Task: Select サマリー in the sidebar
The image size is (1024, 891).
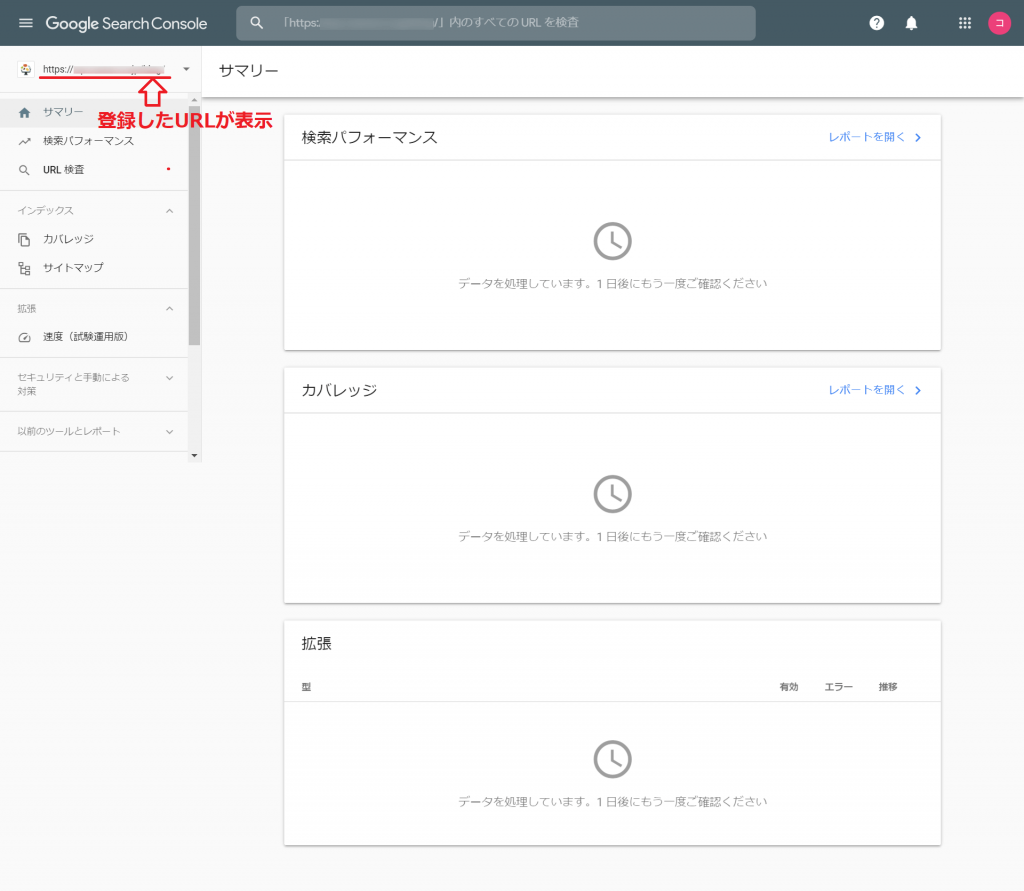Action: tap(63, 113)
